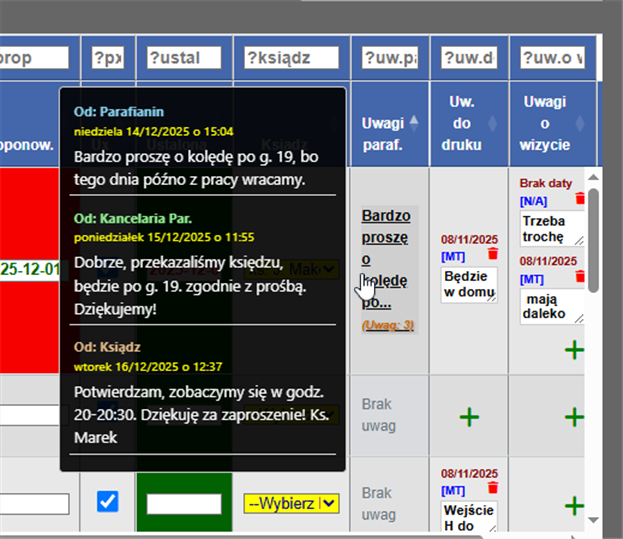Click the "Brak daty" label
Image resolution: width=623 pixels, height=539 pixels.
click(x=546, y=183)
